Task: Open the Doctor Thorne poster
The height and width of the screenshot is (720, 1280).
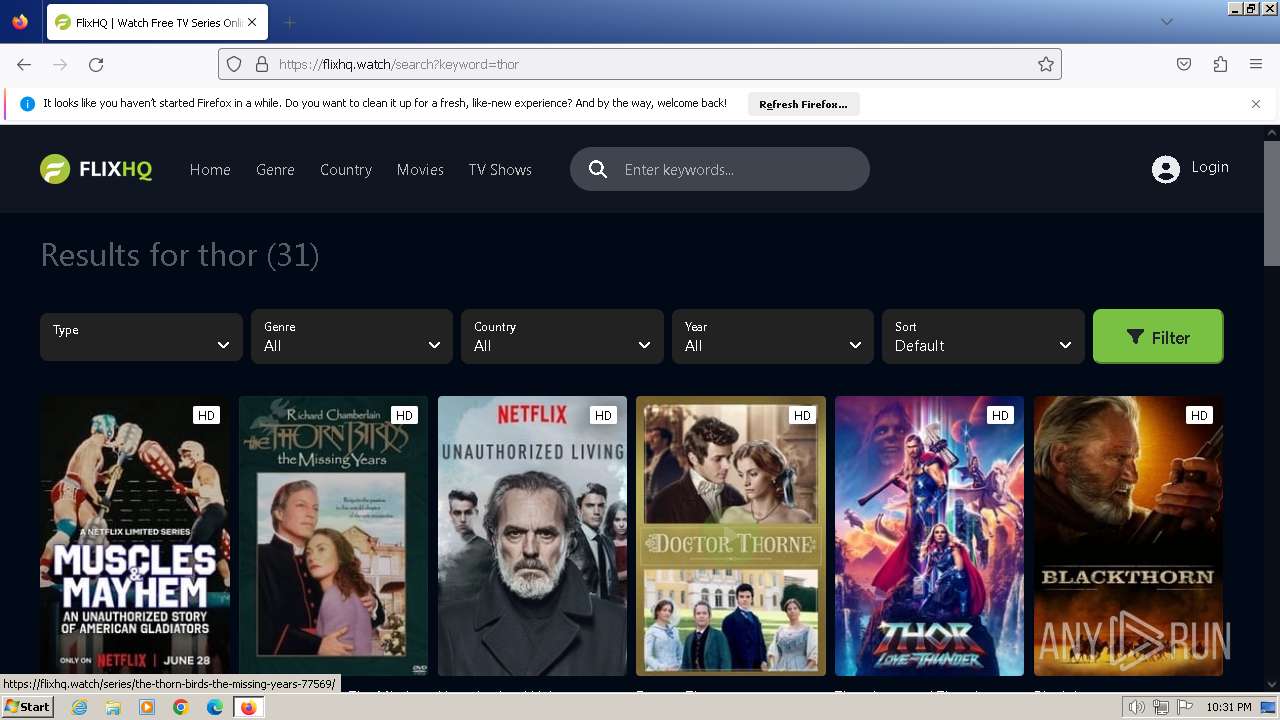Action: point(731,536)
